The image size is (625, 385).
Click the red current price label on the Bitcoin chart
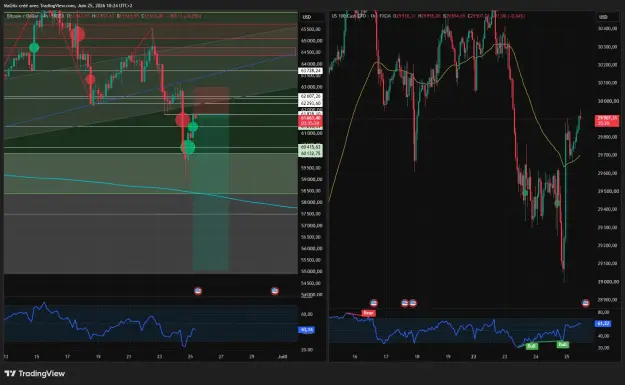[311, 121]
